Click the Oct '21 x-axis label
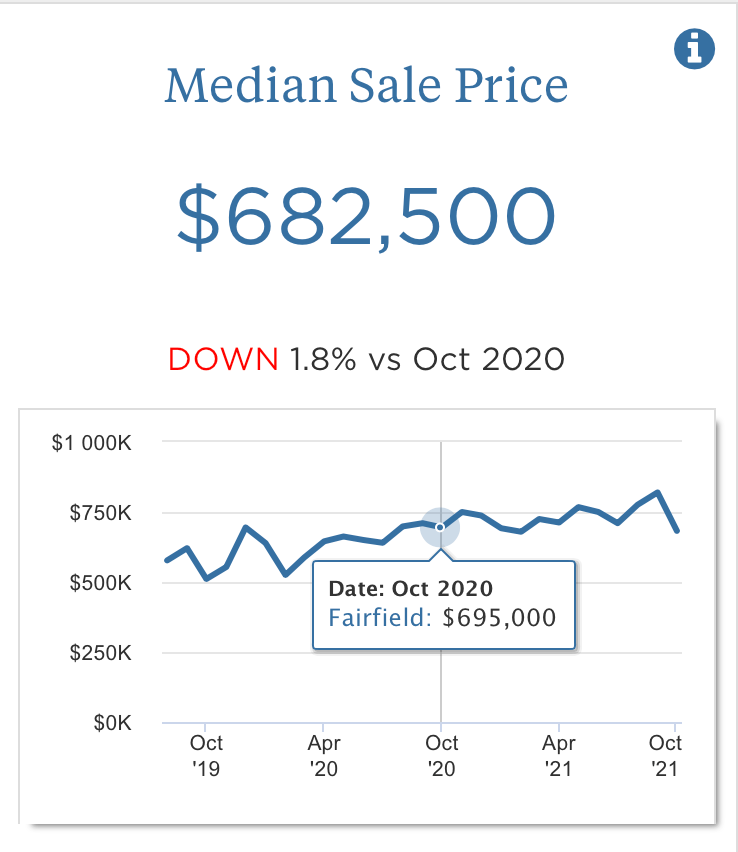Screen dimensions: 738x852 (665, 756)
